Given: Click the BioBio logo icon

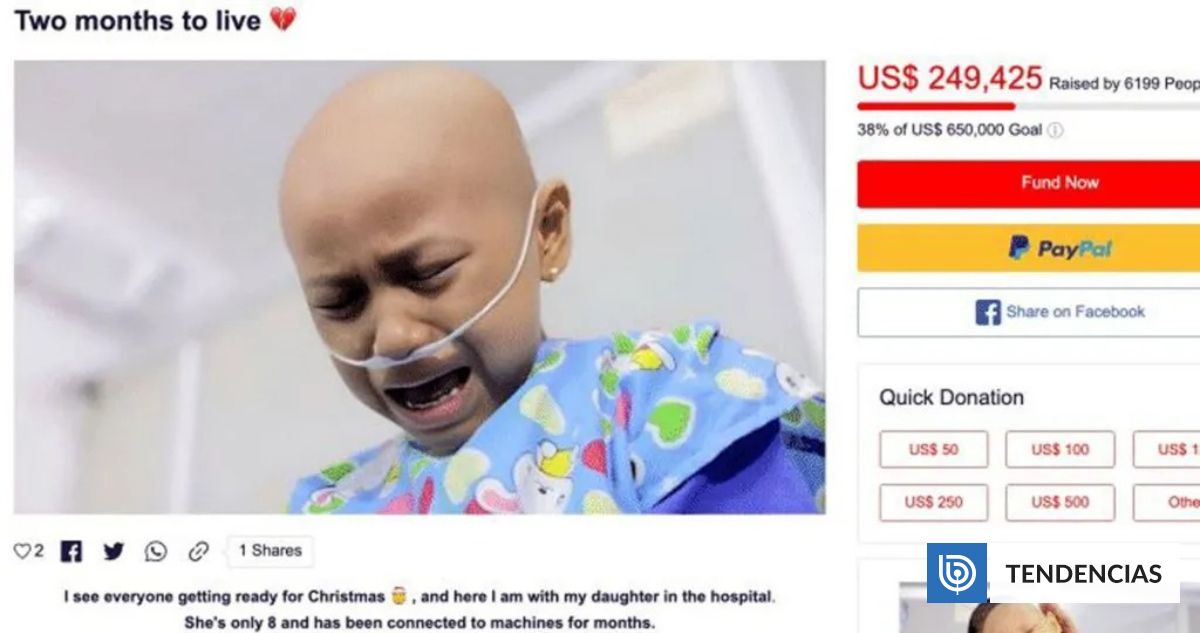Looking at the screenshot, I should (x=958, y=573).
